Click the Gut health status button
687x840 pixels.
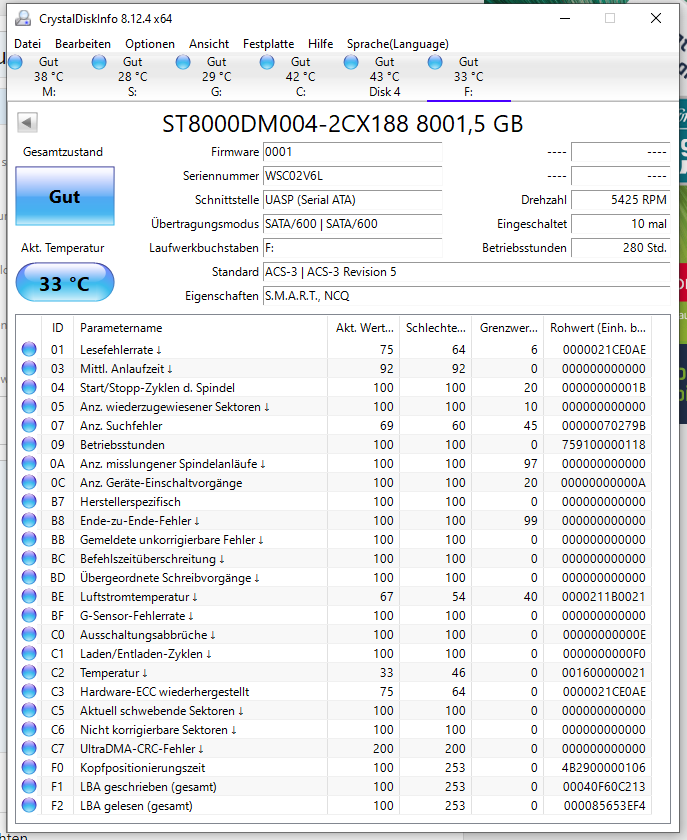pos(65,196)
